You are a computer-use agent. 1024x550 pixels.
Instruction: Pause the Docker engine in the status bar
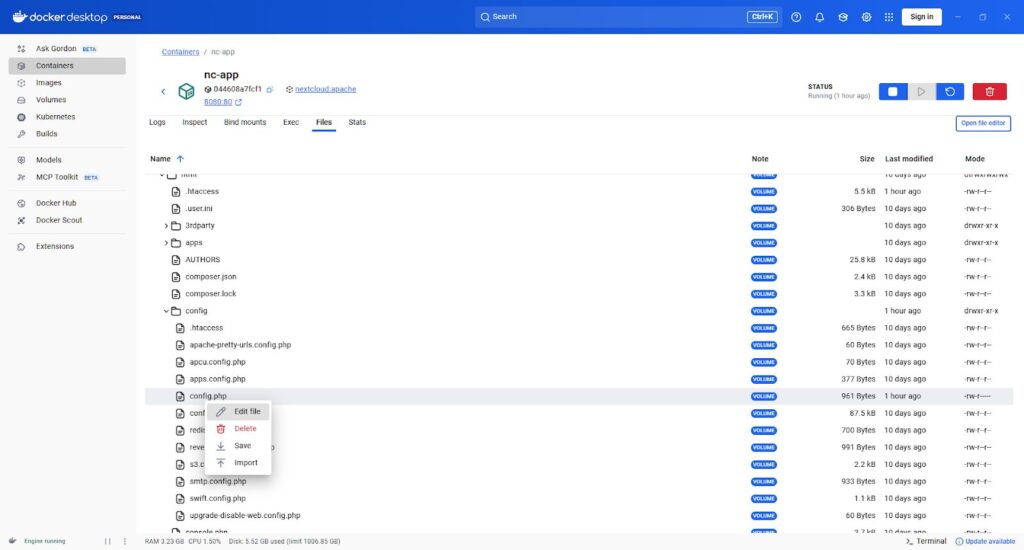(x=108, y=541)
